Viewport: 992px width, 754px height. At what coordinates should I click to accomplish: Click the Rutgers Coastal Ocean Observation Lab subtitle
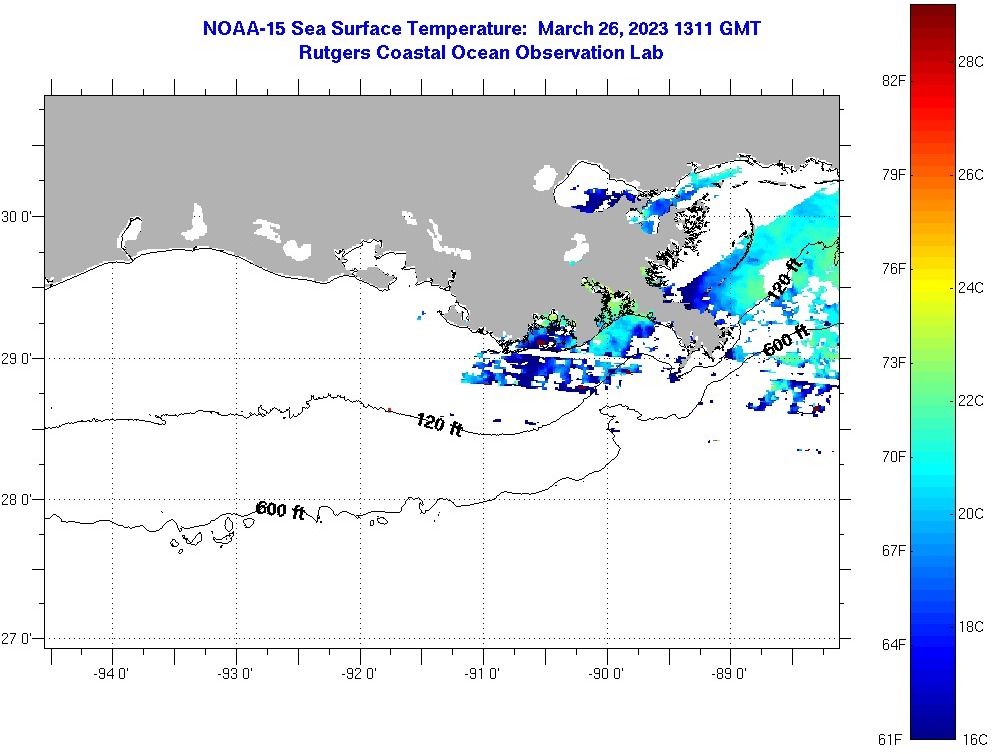[481, 53]
